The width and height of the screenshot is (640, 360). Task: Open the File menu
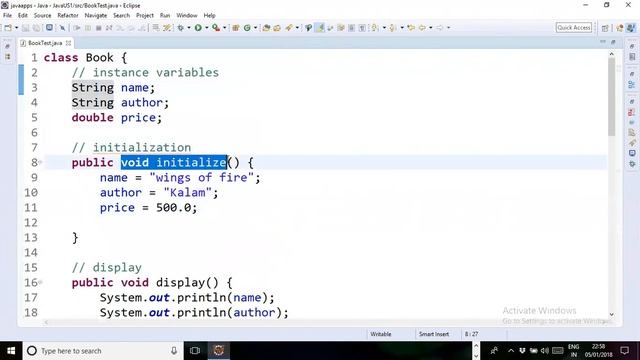7,16
